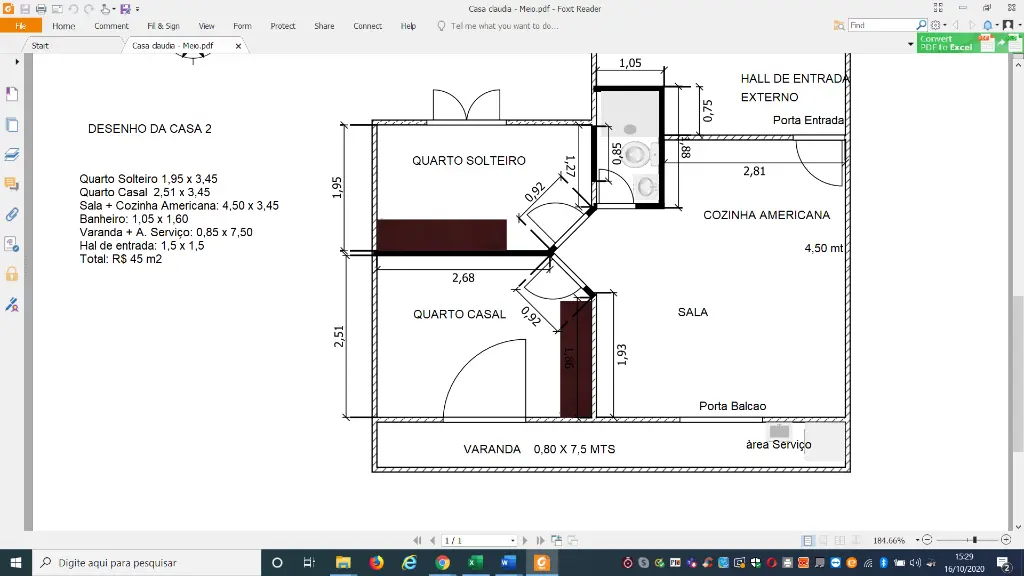The width and height of the screenshot is (1024, 576).
Task: Open the Security lock panel
Action: pyautogui.click(x=12, y=274)
